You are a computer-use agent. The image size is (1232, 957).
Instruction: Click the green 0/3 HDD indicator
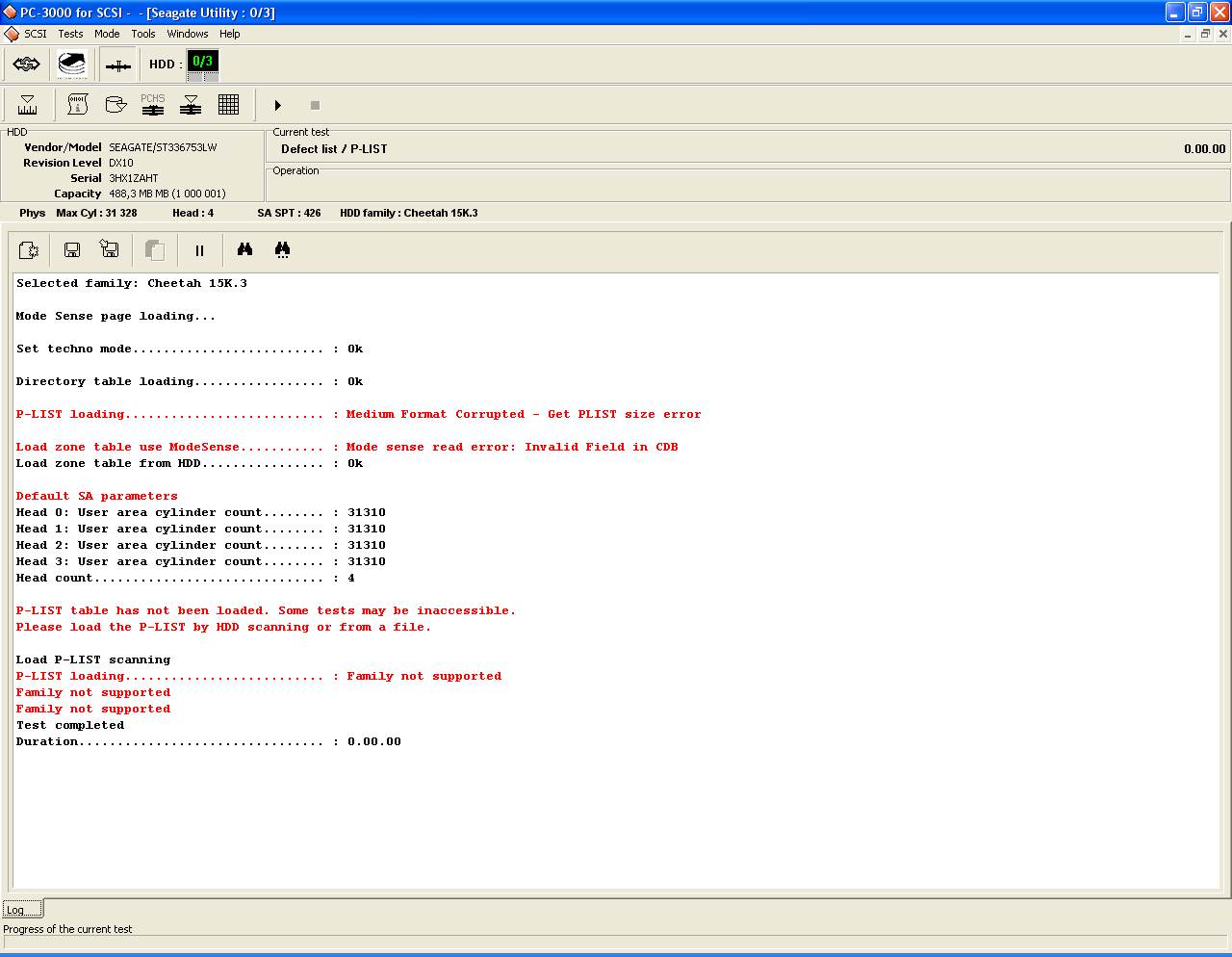pos(202,62)
